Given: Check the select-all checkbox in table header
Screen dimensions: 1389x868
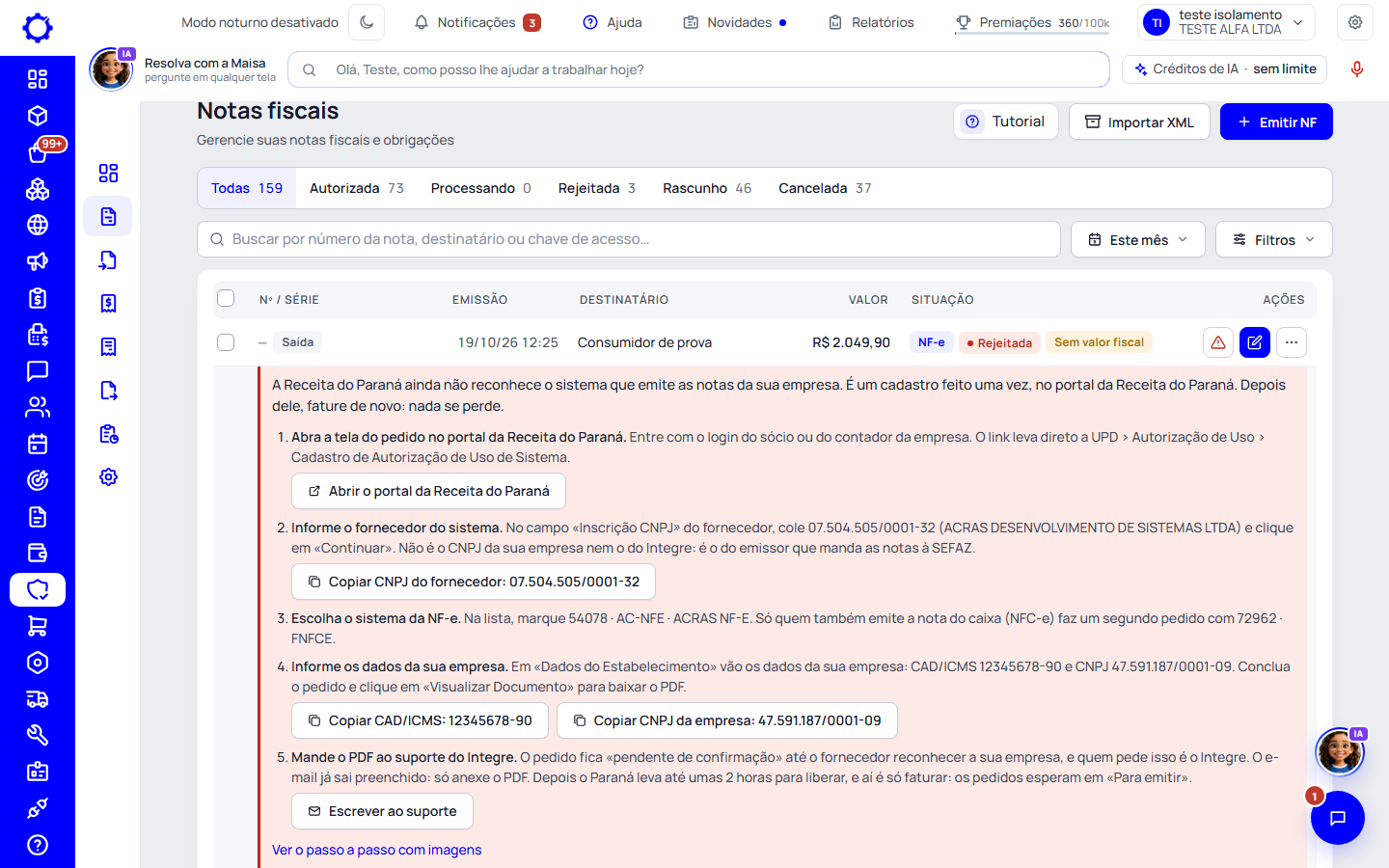Looking at the screenshot, I should pyautogui.click(x=226, y=298).
